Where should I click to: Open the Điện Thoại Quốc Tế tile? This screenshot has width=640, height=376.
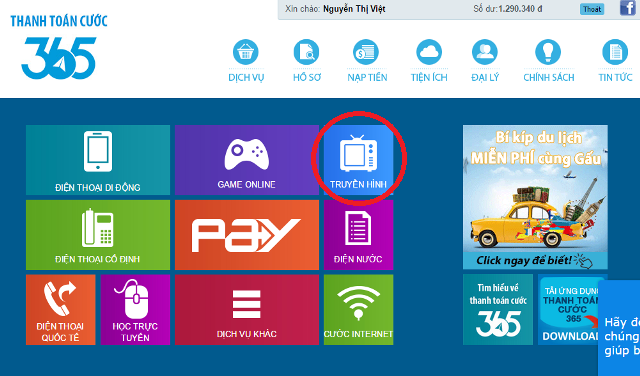point(60,309)
